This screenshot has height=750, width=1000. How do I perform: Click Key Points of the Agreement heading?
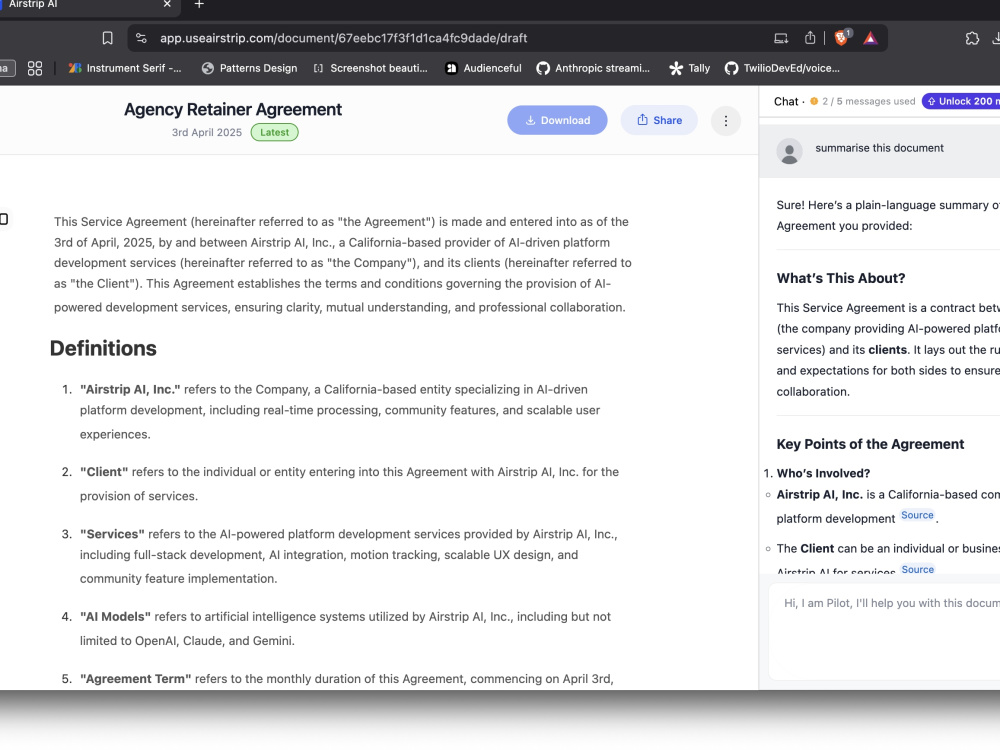(870, 445)
